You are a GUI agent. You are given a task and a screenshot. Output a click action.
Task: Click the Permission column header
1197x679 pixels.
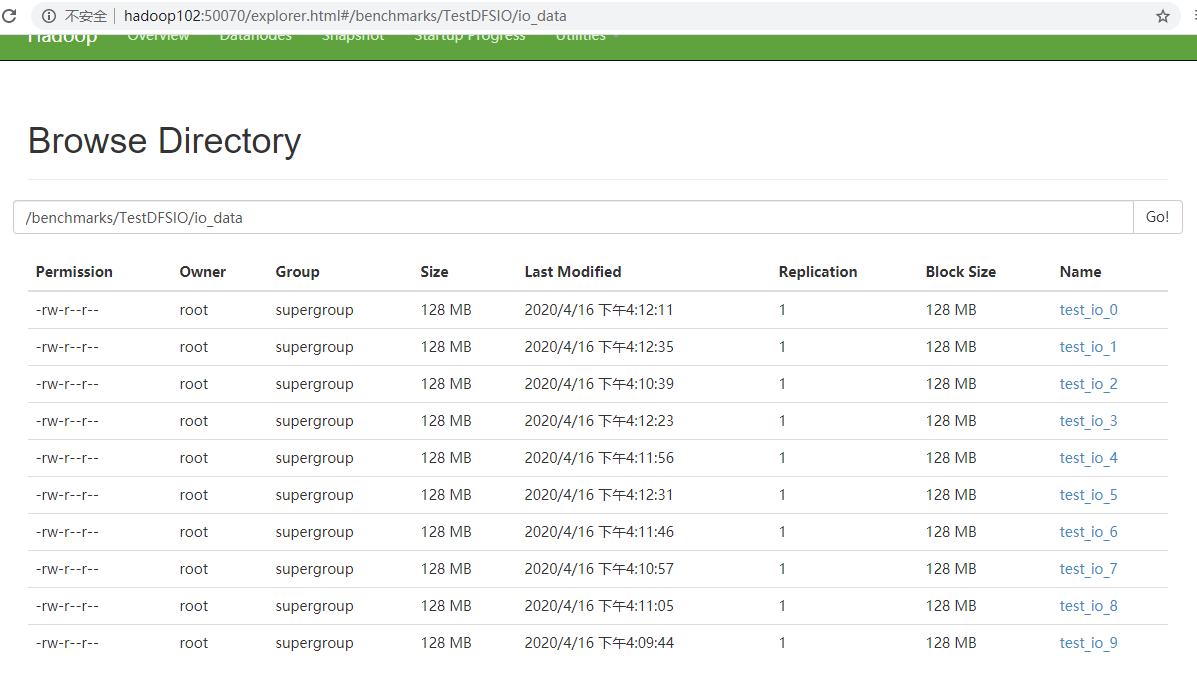pyautogui.click(x=74, y=272)
